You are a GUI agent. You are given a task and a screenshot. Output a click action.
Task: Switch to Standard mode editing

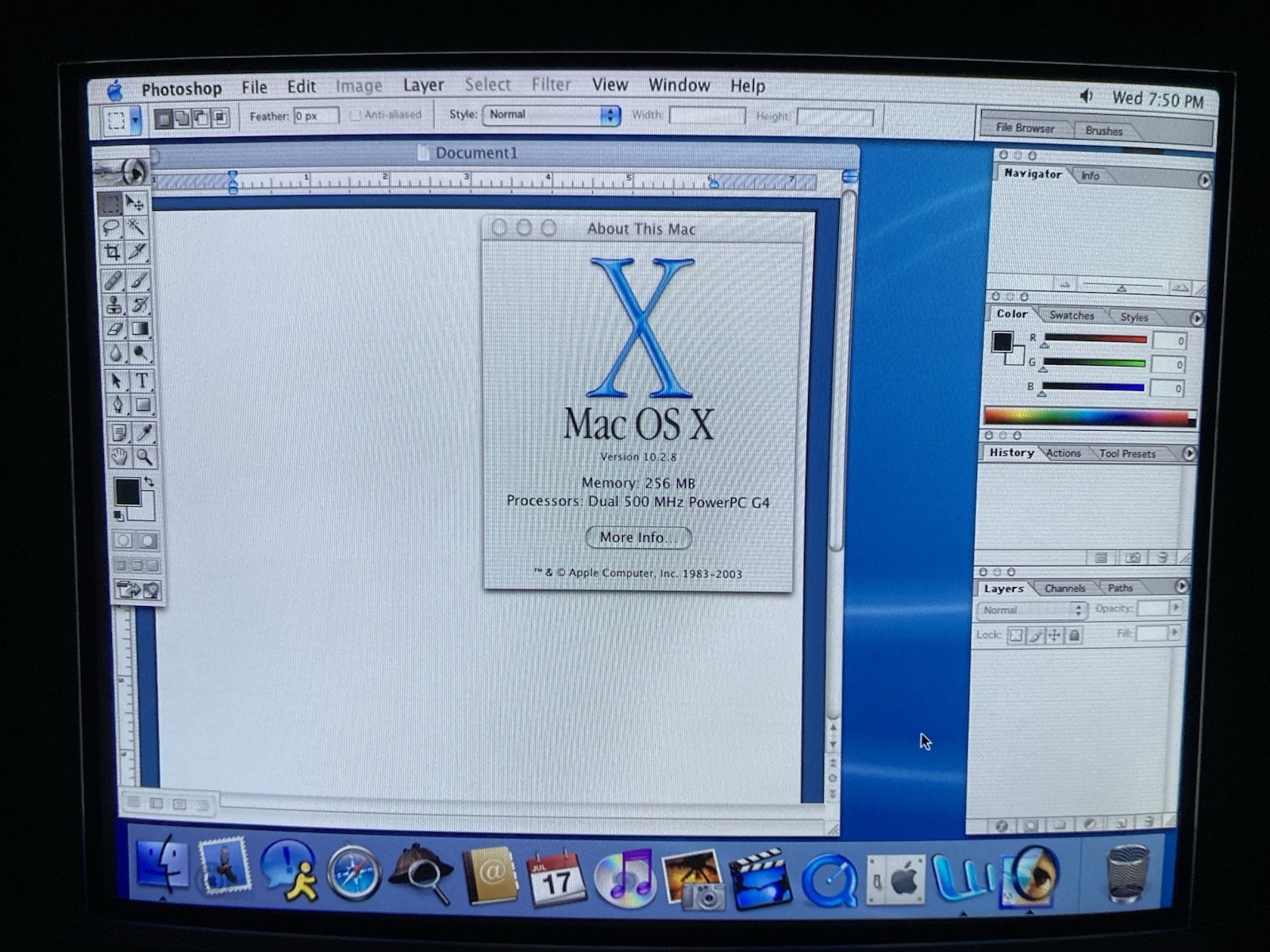click(123, 540)
